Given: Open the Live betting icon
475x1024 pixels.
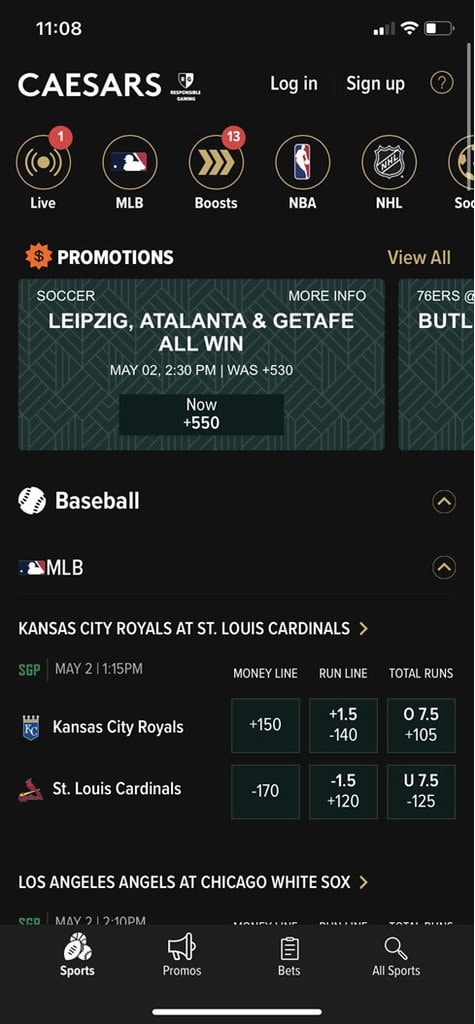Looking at the screenshot, I should click(43, 163).
